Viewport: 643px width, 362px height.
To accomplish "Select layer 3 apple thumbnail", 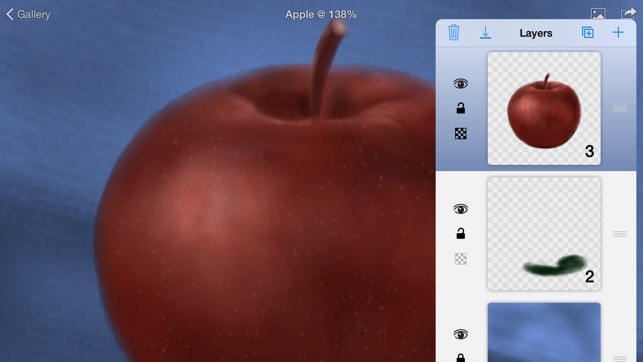I will tap(544, 108).
